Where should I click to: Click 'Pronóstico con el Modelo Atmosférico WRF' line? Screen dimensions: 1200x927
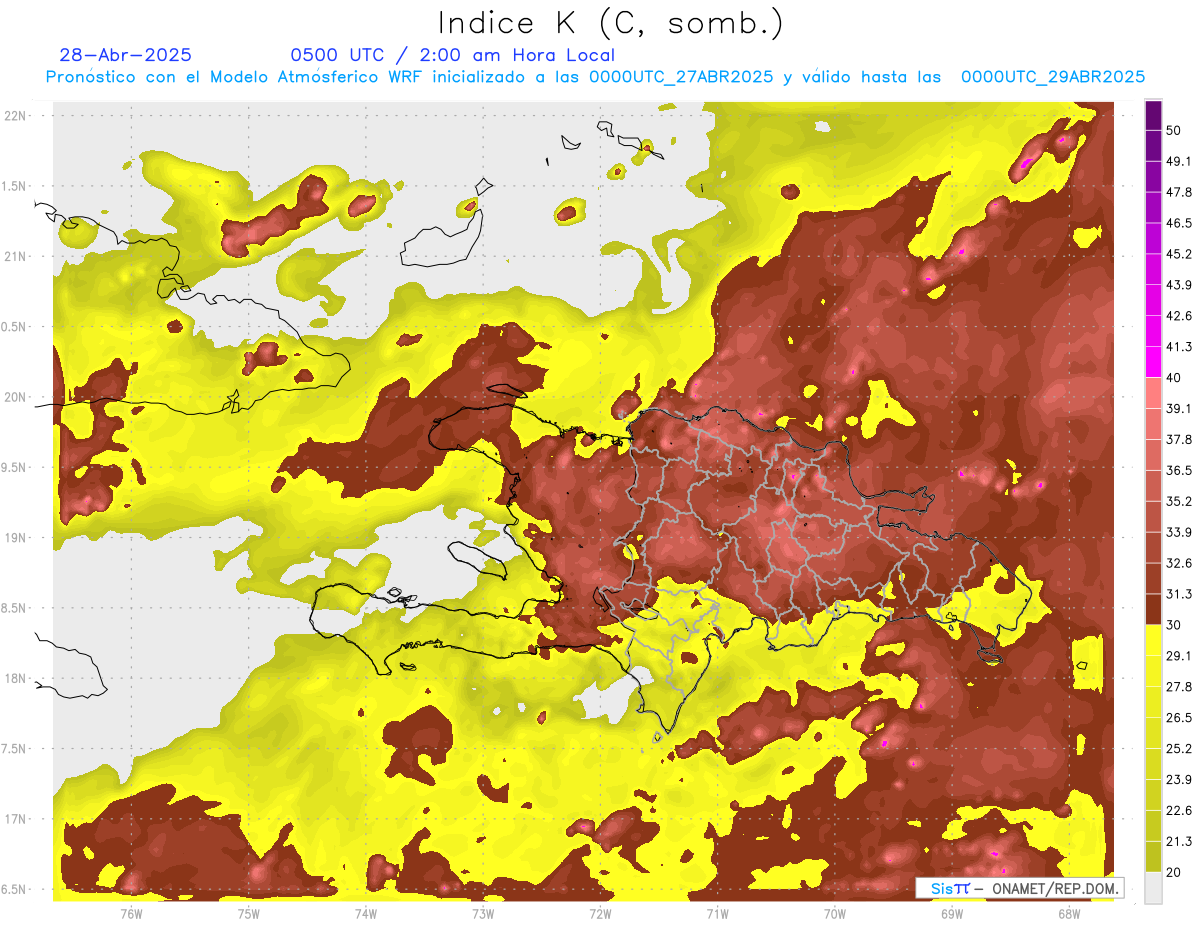pos(595,77)
